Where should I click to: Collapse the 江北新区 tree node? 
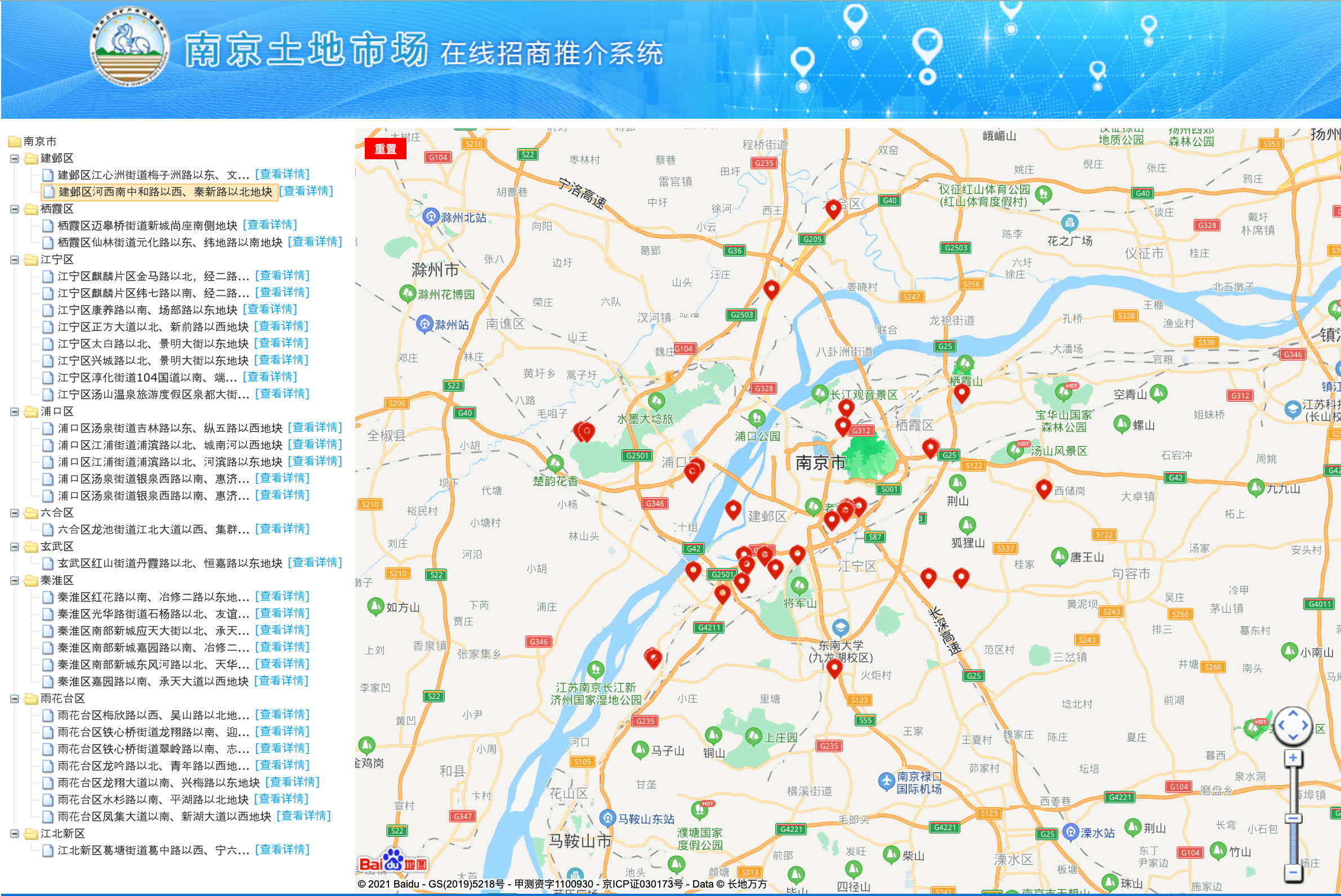coord(15,833)
